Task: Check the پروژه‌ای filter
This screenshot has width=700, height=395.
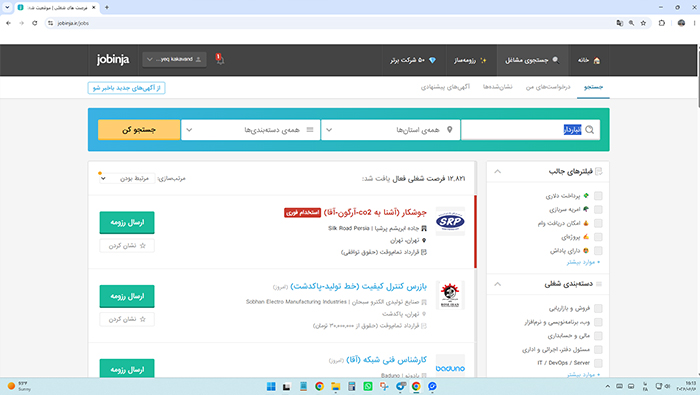Action: coord(598,237)
